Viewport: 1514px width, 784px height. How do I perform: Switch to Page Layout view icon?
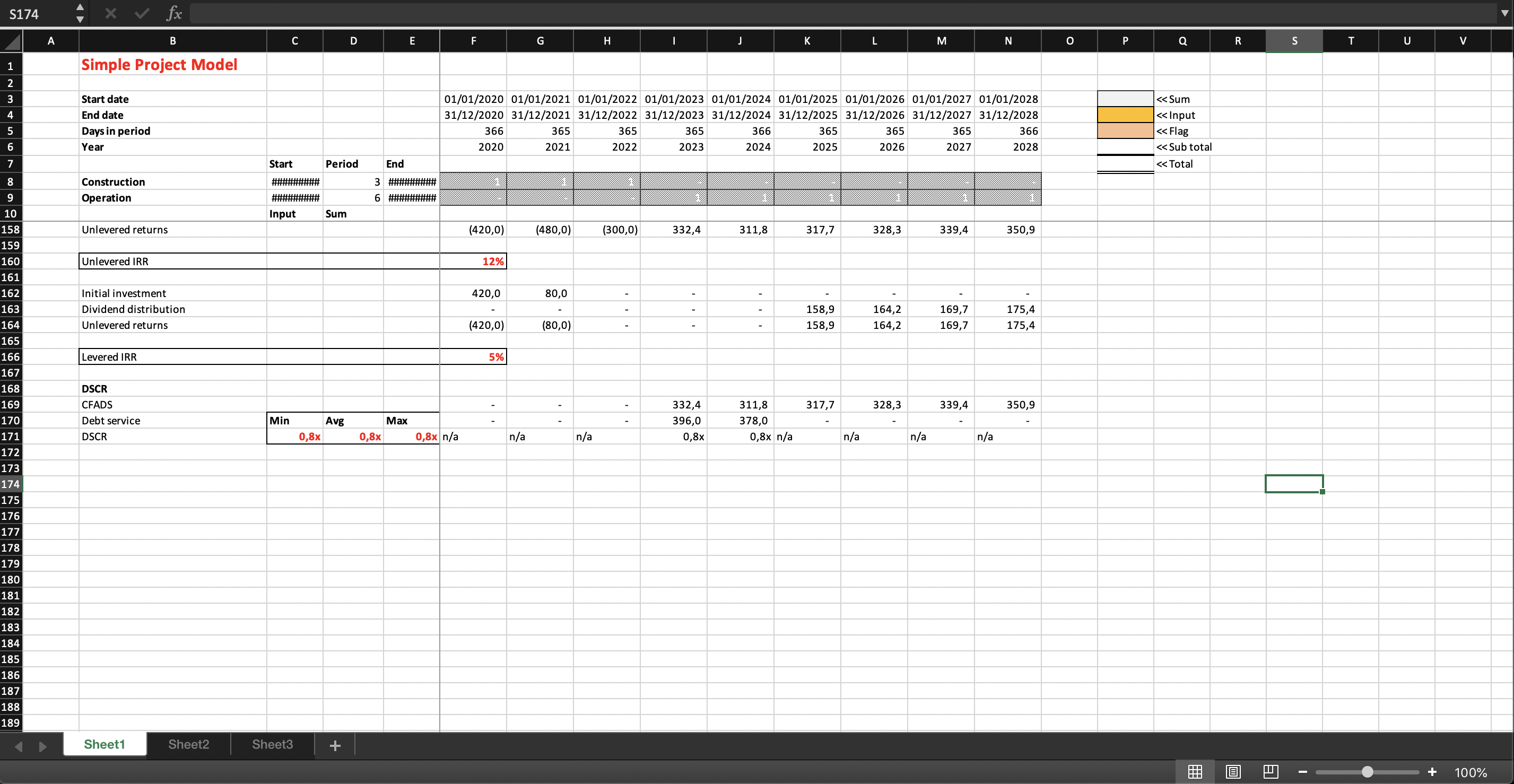point(1233,771)
